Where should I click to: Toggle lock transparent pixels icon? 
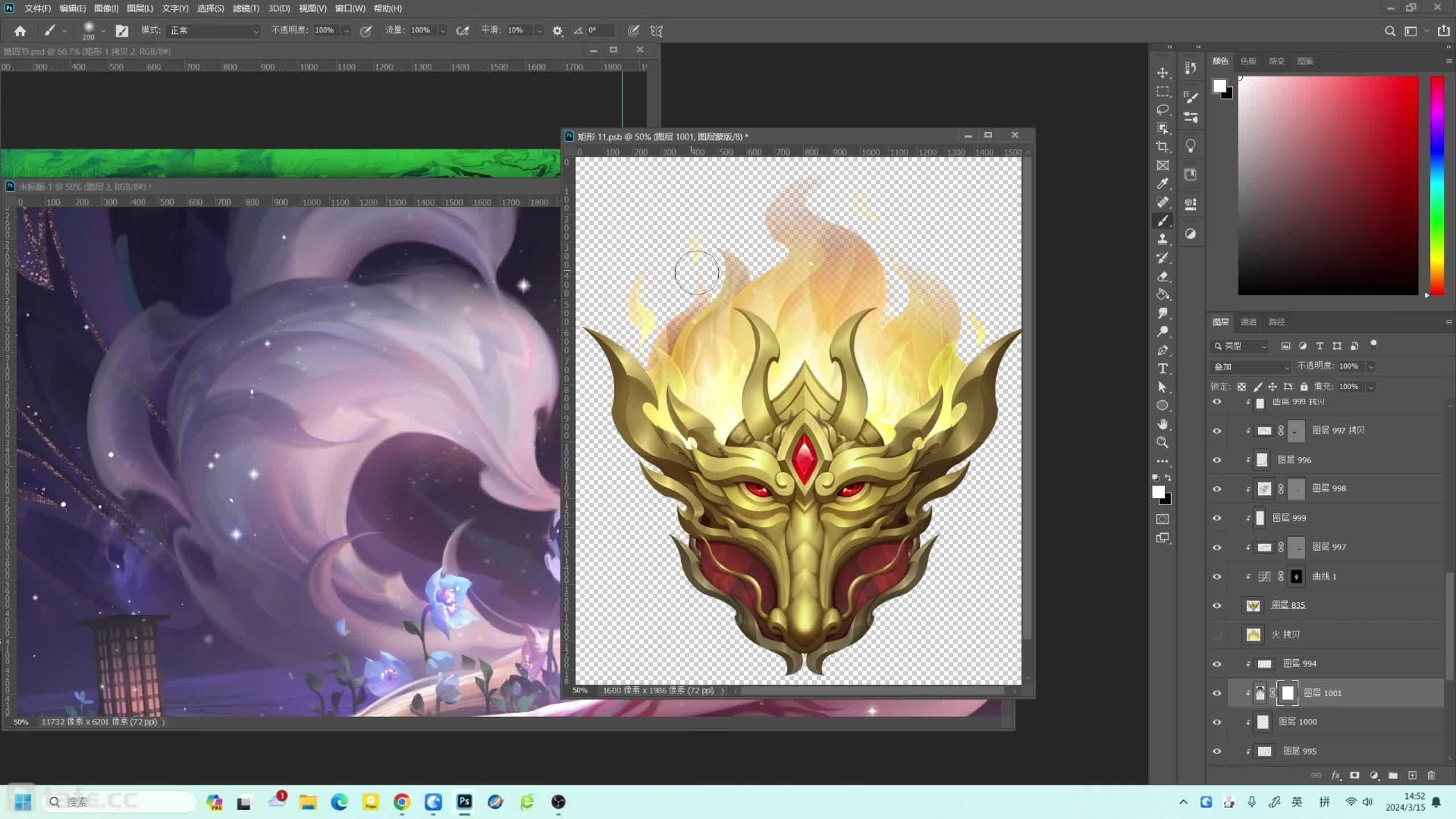pos(1242,387)
